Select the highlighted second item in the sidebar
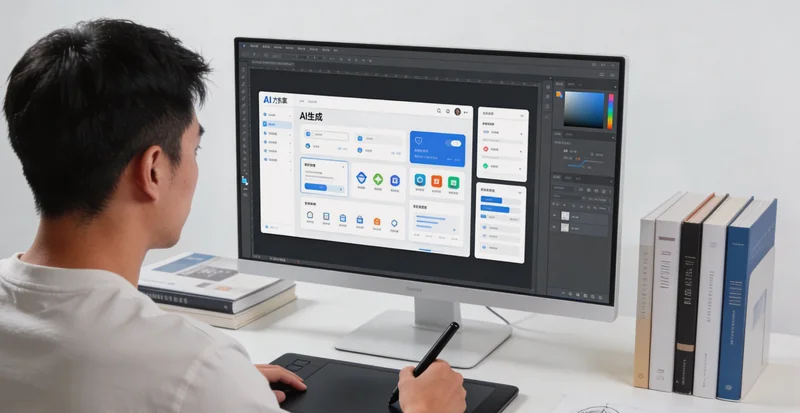The width and height of the screenshot is (800, 413). click(275, 124)
